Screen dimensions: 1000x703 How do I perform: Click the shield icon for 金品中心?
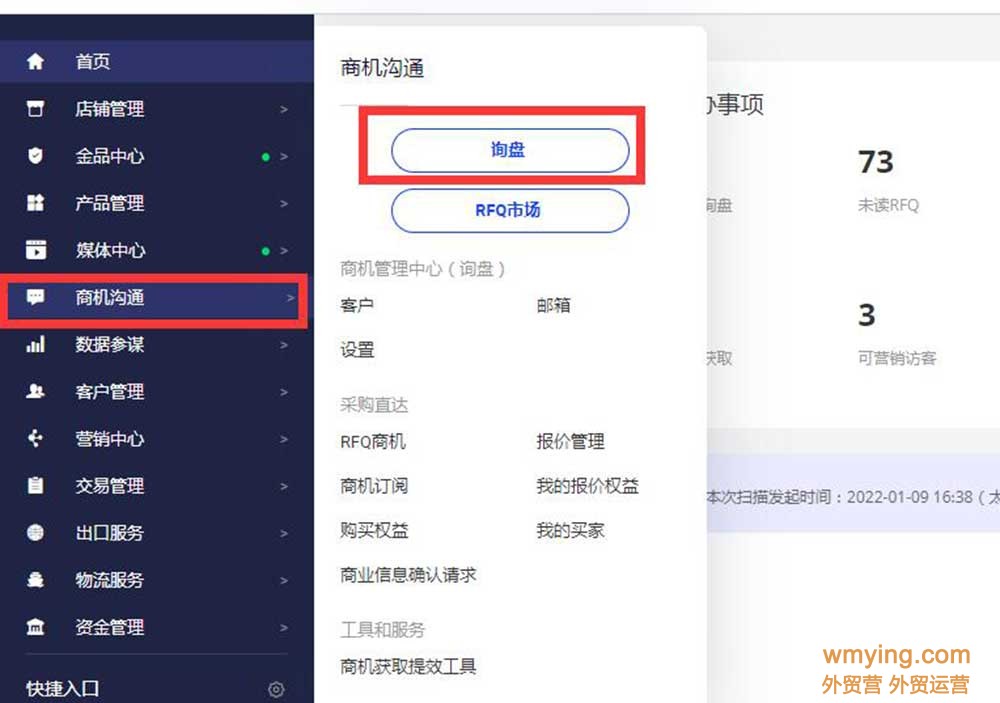pyautogui.click(x=35, y=156)
